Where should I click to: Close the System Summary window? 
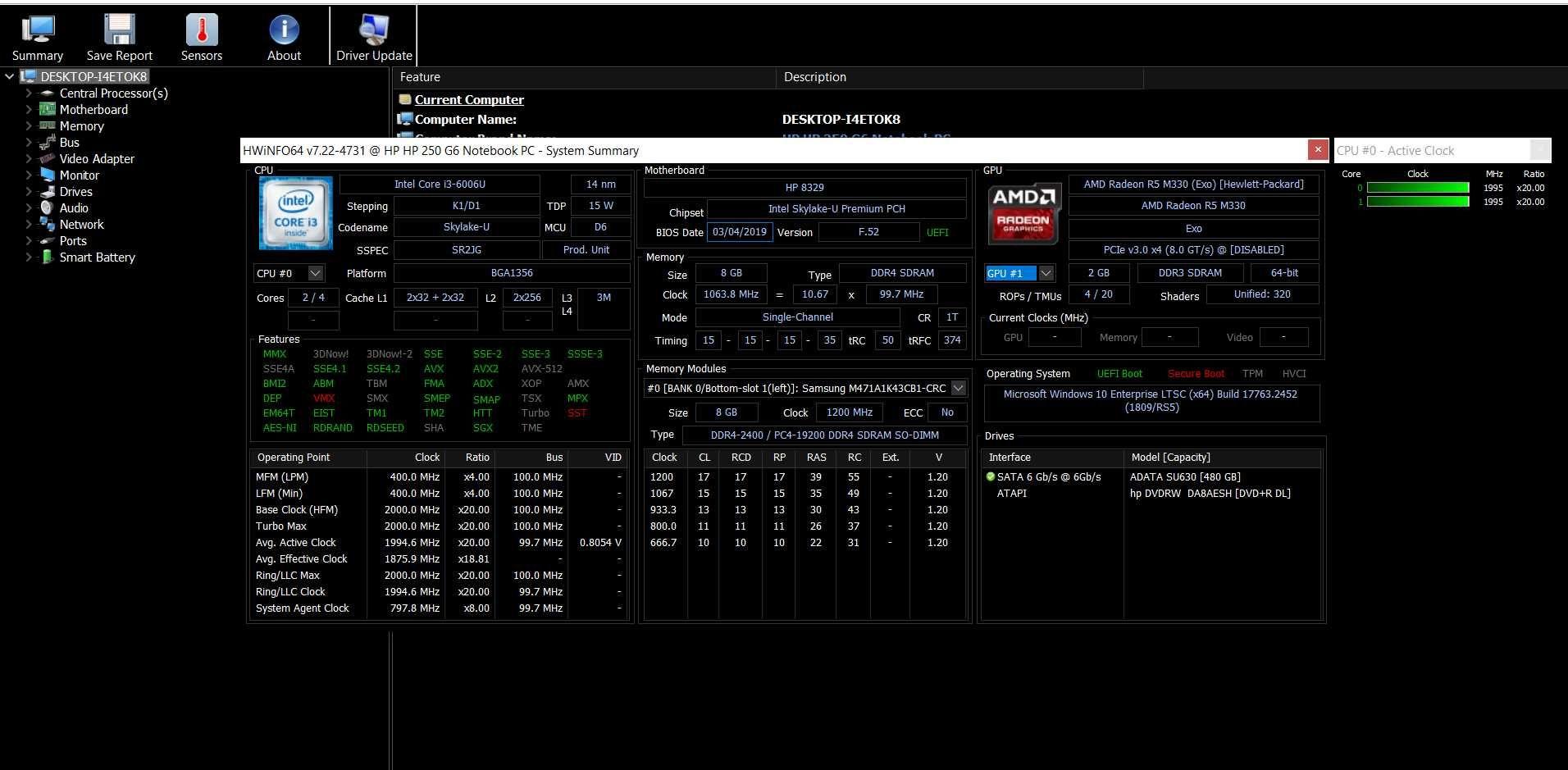click(x=1318, y=149)
